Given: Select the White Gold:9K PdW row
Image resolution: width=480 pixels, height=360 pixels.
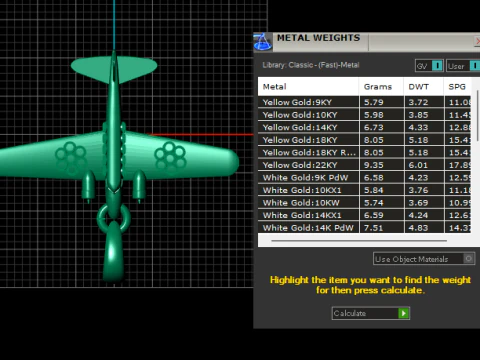Looking at the screenshot, I should point(364,178).
